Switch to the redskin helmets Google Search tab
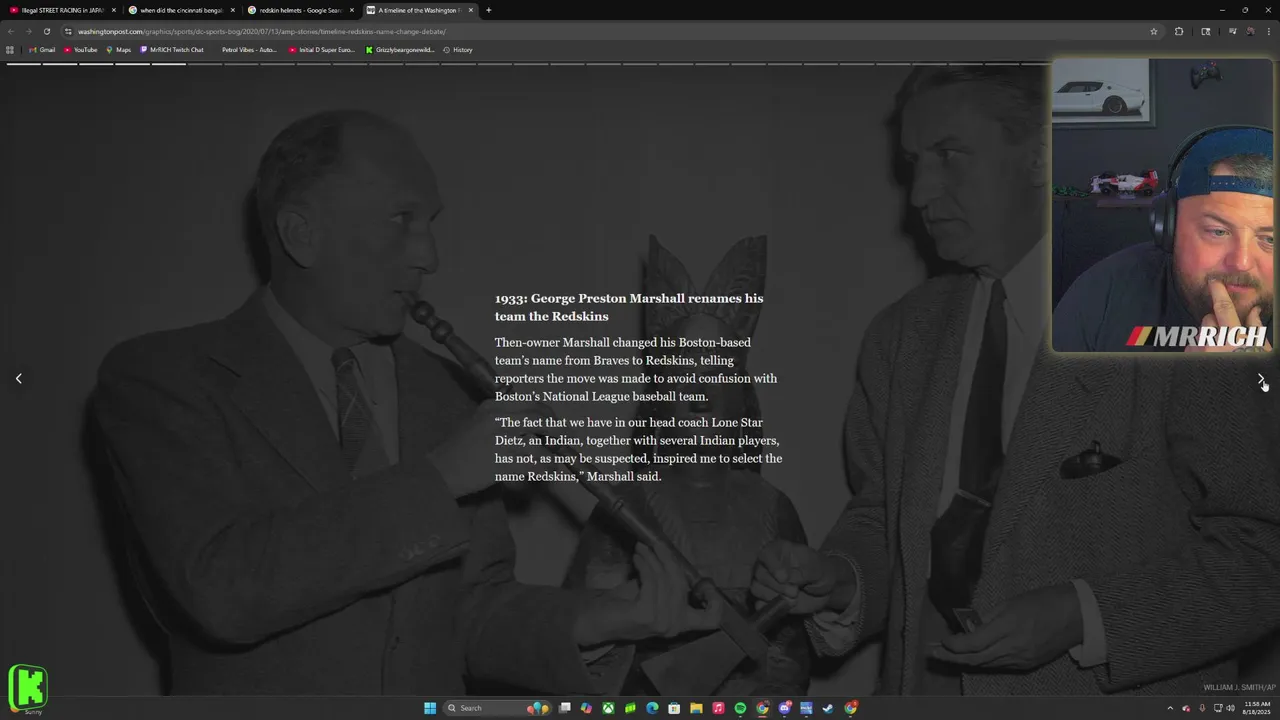 coord(300,10)
